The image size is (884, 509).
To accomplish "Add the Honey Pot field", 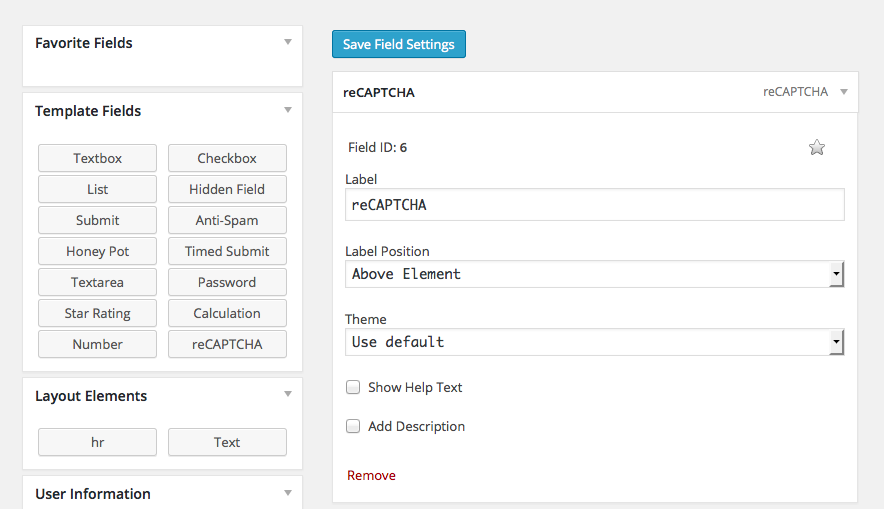I will pyautogui.click(x=97, y=251).
